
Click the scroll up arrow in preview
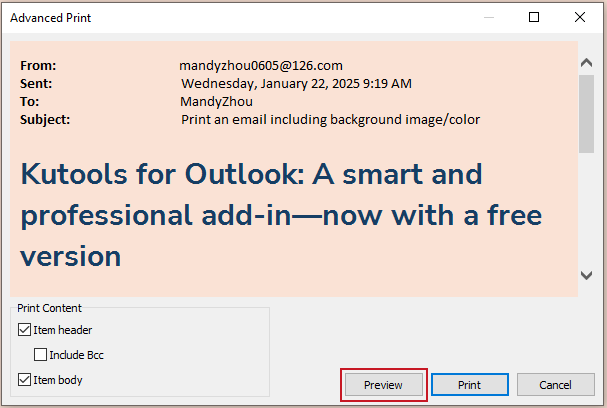(x=586, y=63)
